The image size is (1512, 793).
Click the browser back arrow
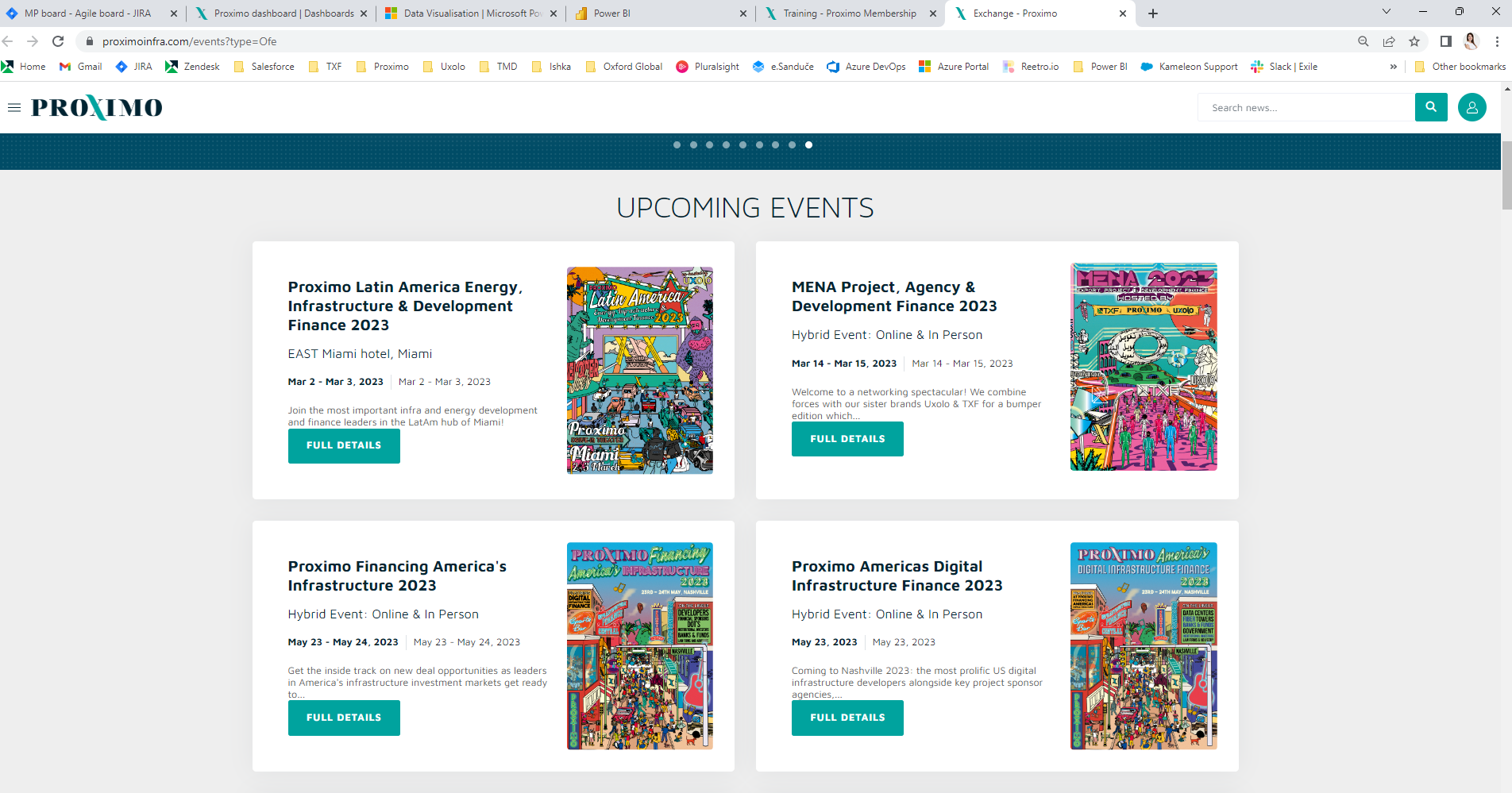(8, 41)
